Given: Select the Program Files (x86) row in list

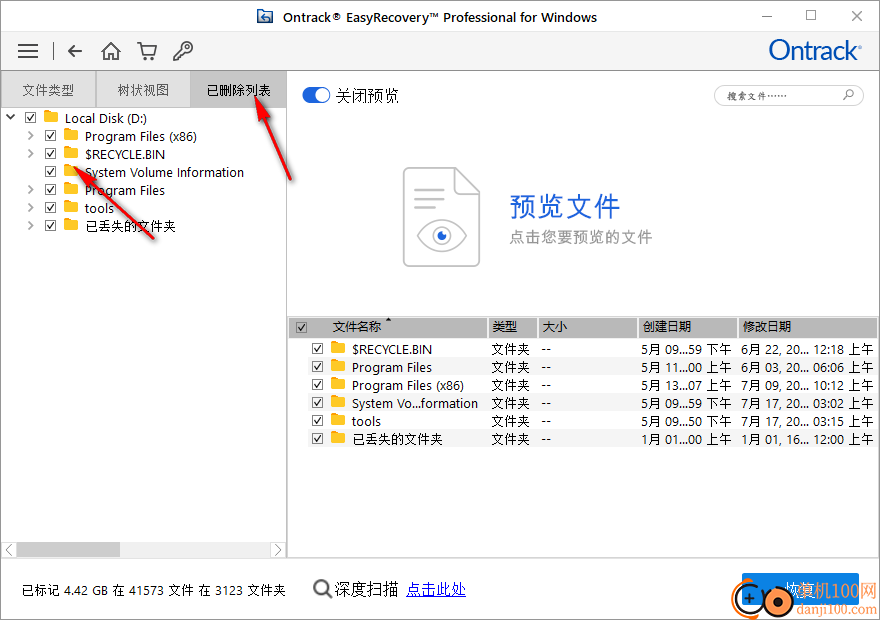Looking at the screenshot, I should (x=592, y=385).
